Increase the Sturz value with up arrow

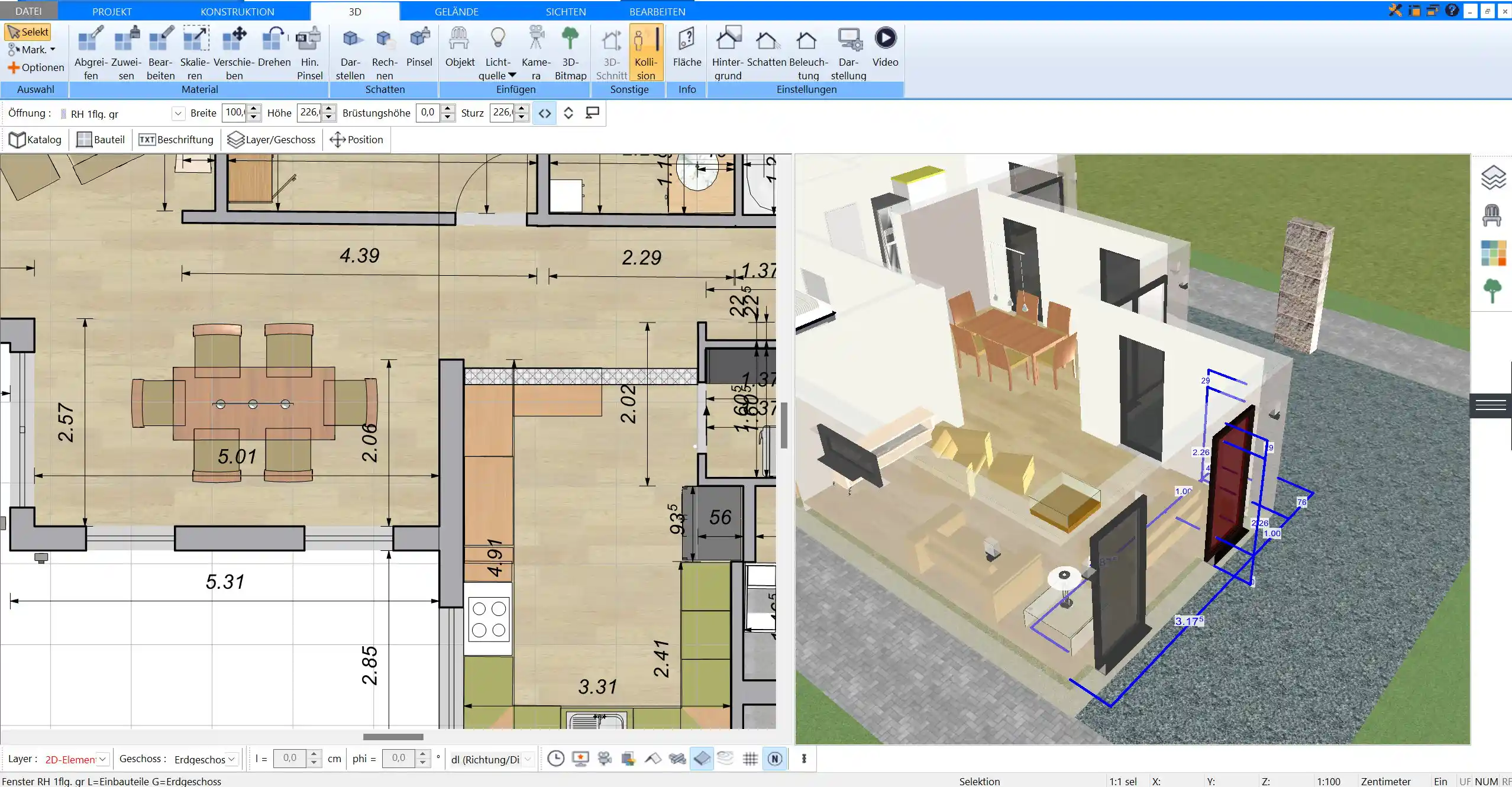pos(521,108)
